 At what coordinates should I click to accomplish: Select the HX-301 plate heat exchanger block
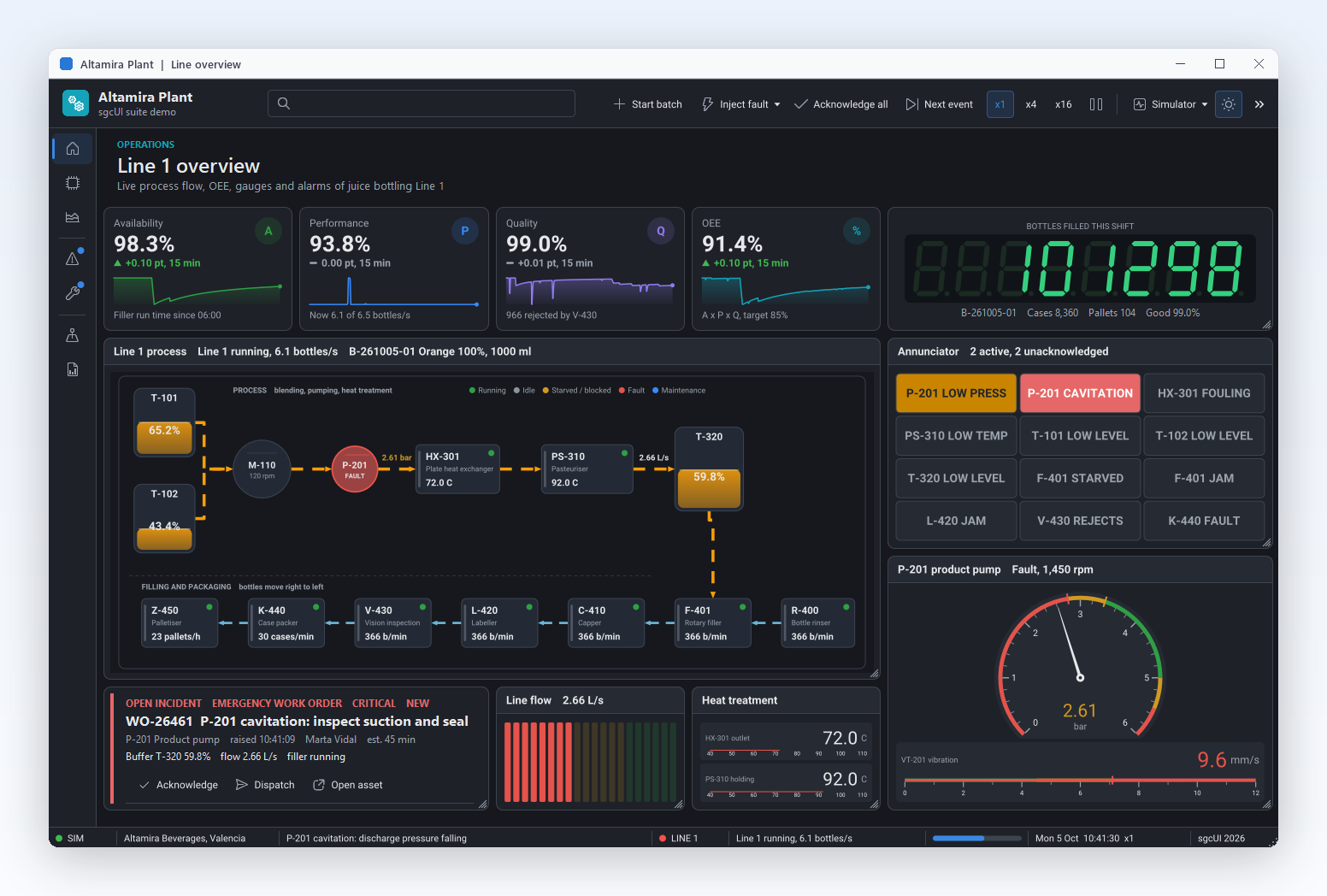pyautogui.click(x=457, y=469)
